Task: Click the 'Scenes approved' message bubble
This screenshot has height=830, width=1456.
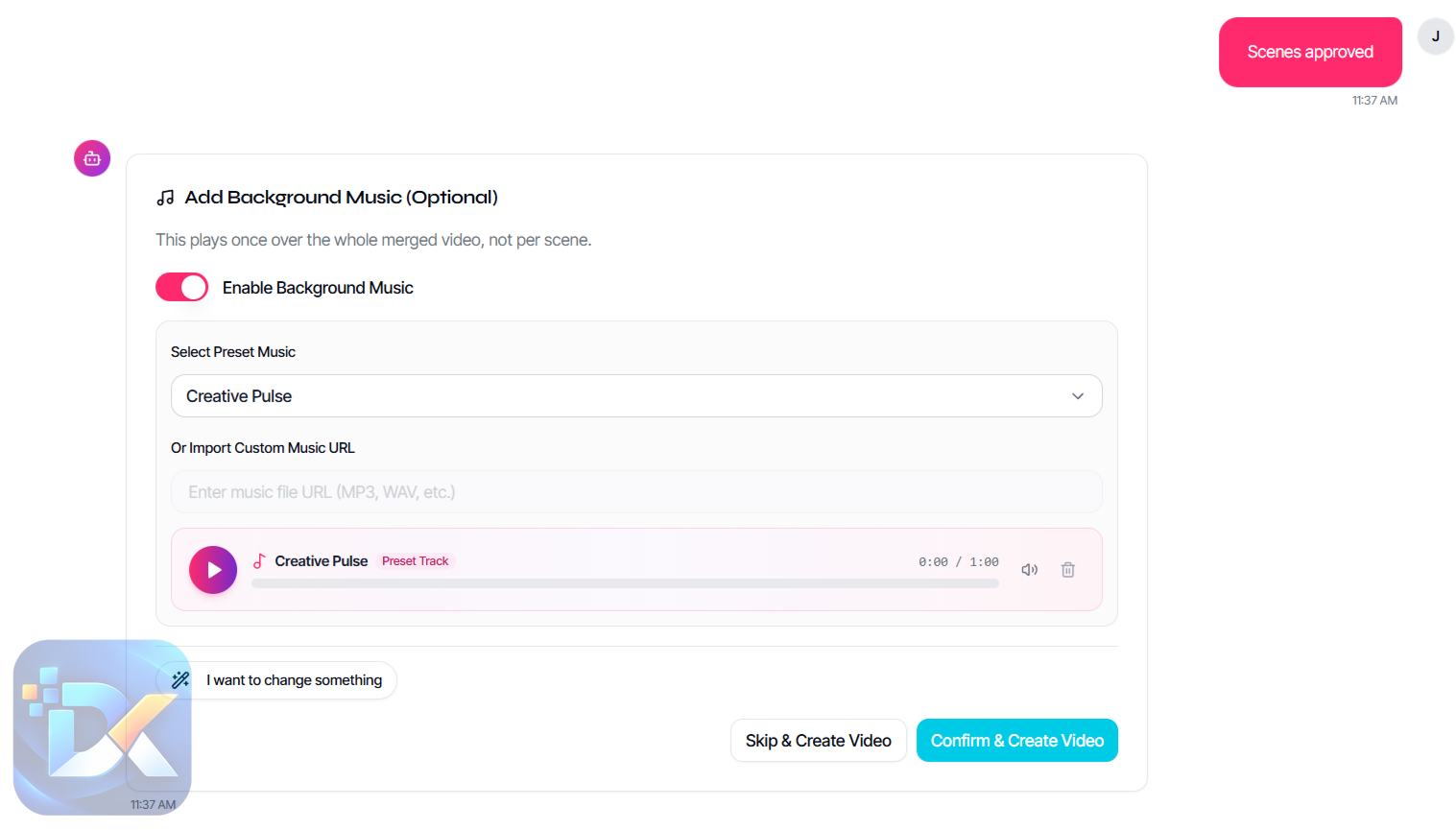Action: [x=1310, y=52]
